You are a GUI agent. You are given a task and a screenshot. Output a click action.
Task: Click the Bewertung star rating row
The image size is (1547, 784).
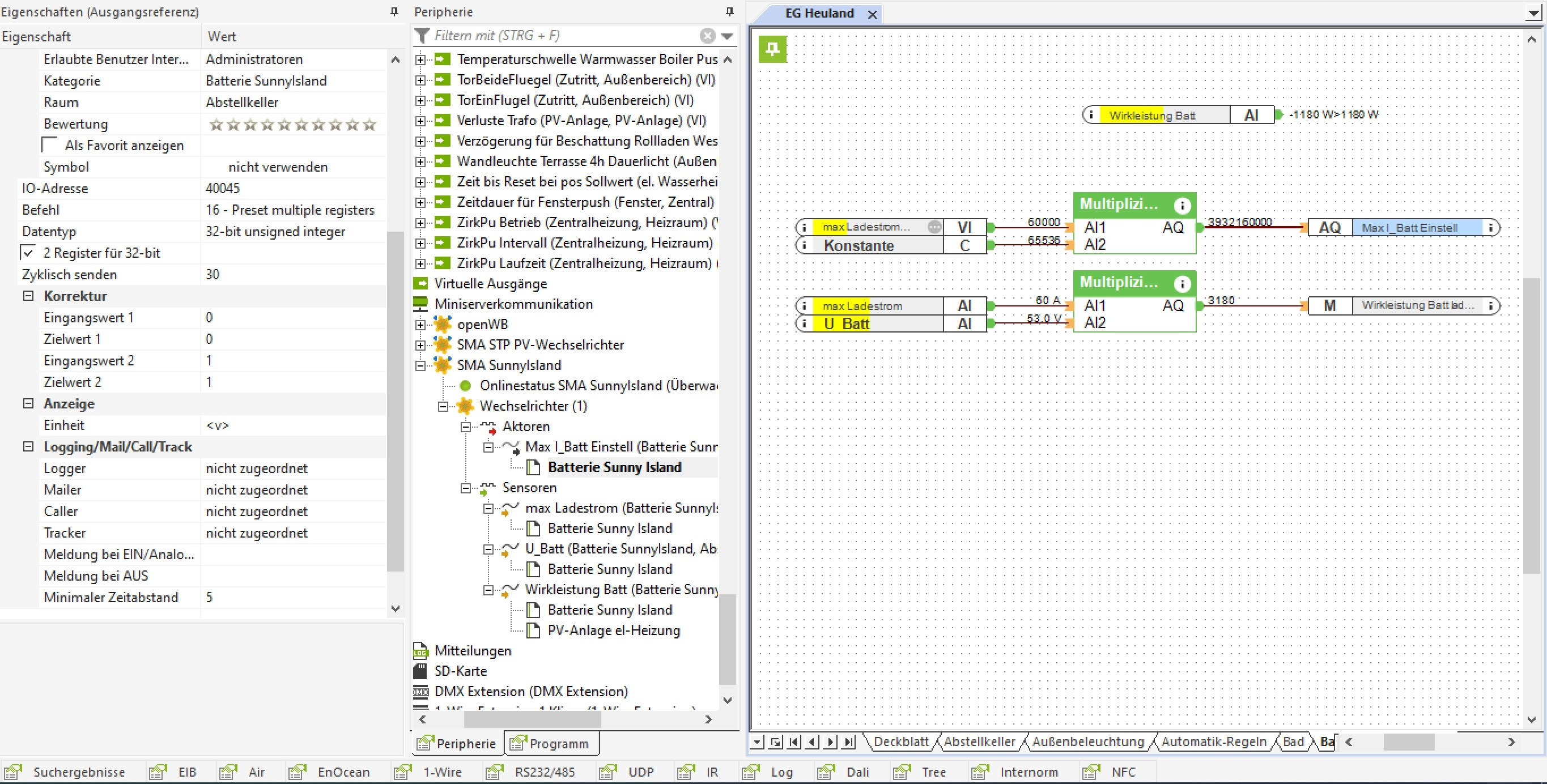pyautogui.click(x=293, y=124)
